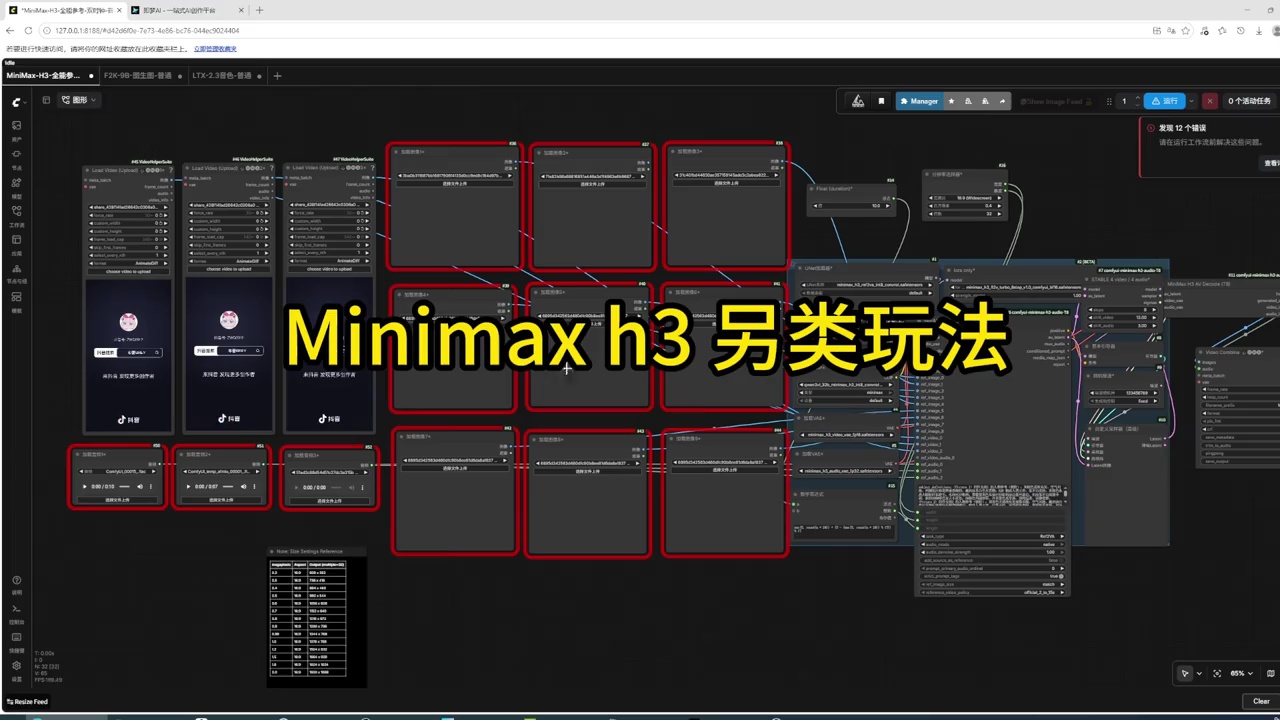Open the Help icon in left sidebar
Image resolution: width=1280 pixels, height=720 pixels.
click(x=16, y=580)
